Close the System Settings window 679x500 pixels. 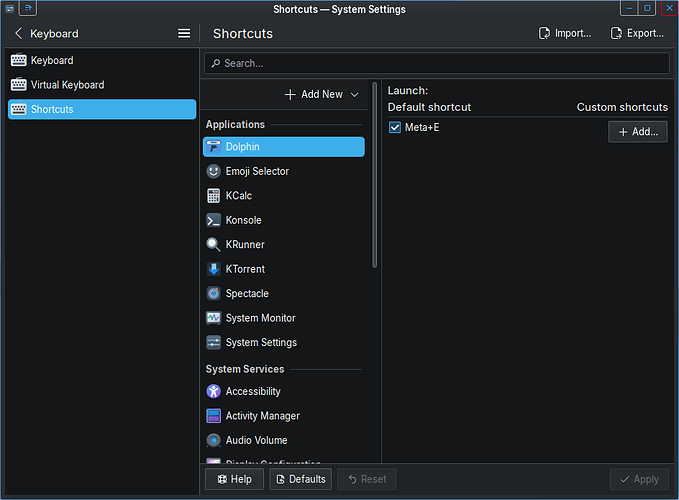point(669,8)
